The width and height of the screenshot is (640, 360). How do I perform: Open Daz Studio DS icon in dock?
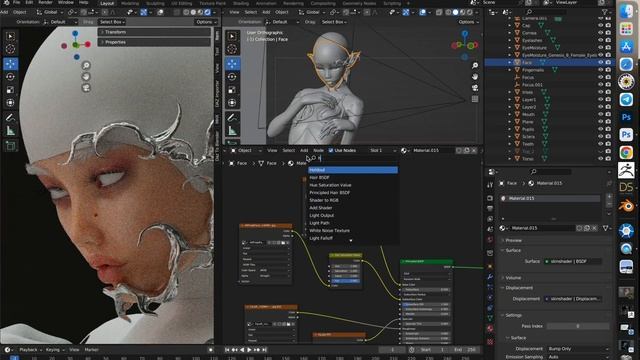(x=626, y=187)
